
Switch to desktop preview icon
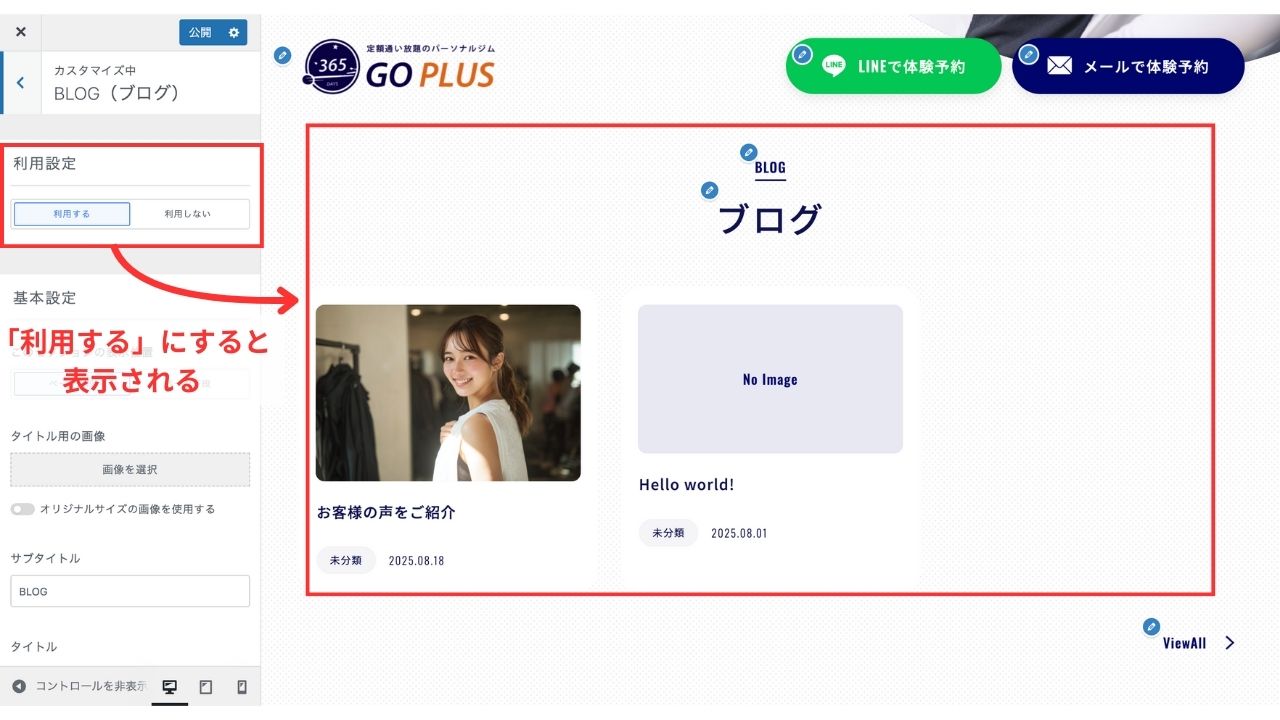tap(170, 687)
